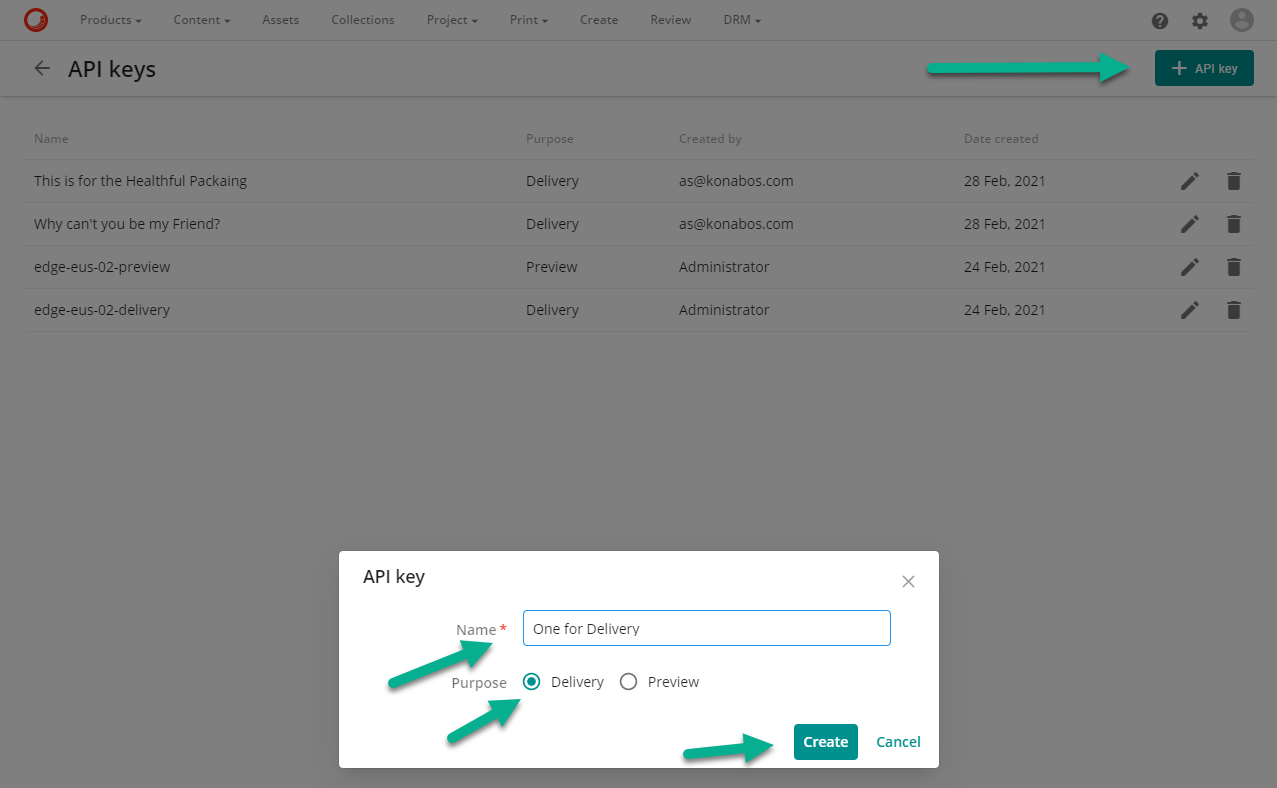
Task: Click as@konabos.com in the Healthful Packaing row
Action: pos(736,181)
